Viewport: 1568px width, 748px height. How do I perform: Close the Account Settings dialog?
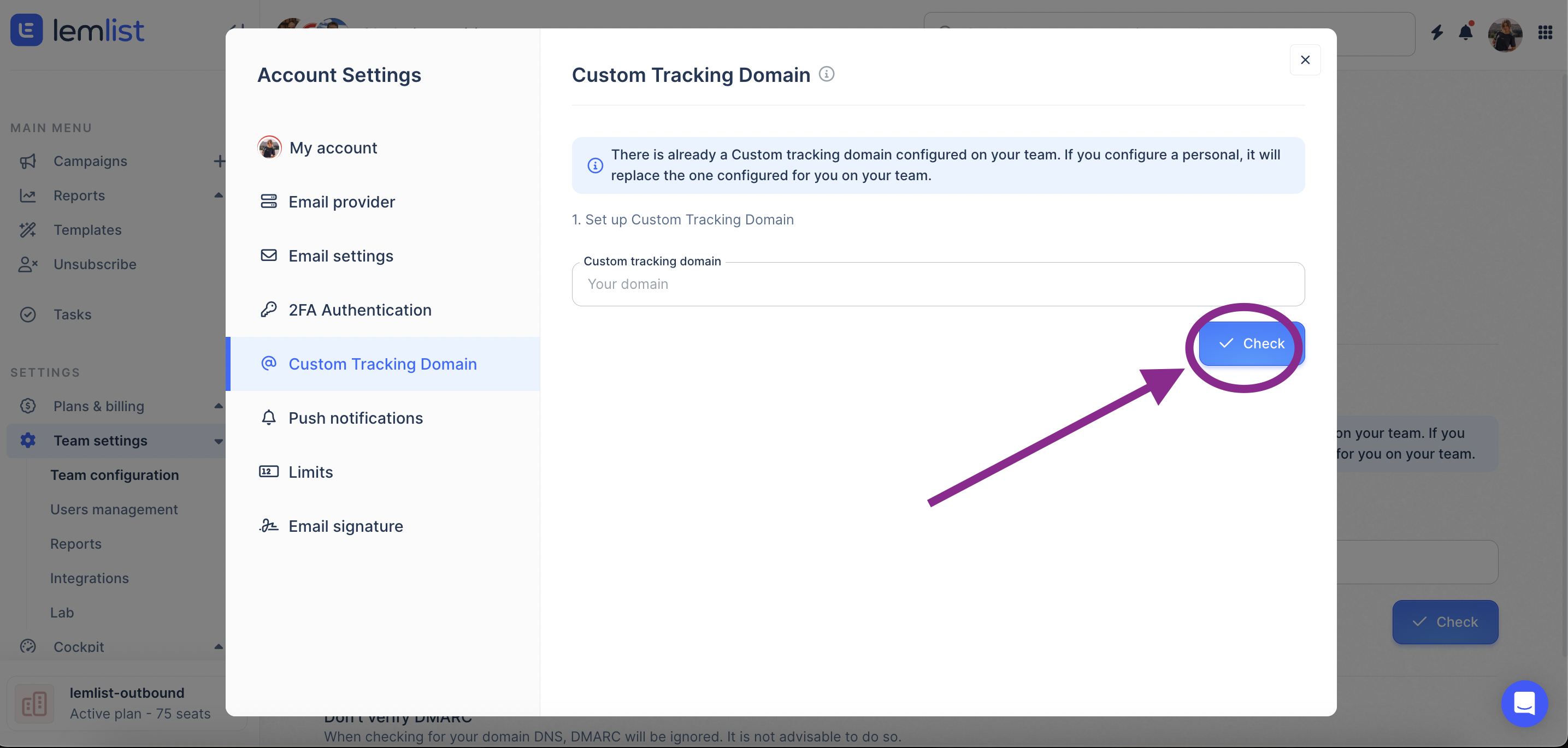click(x=1305, y=60)
